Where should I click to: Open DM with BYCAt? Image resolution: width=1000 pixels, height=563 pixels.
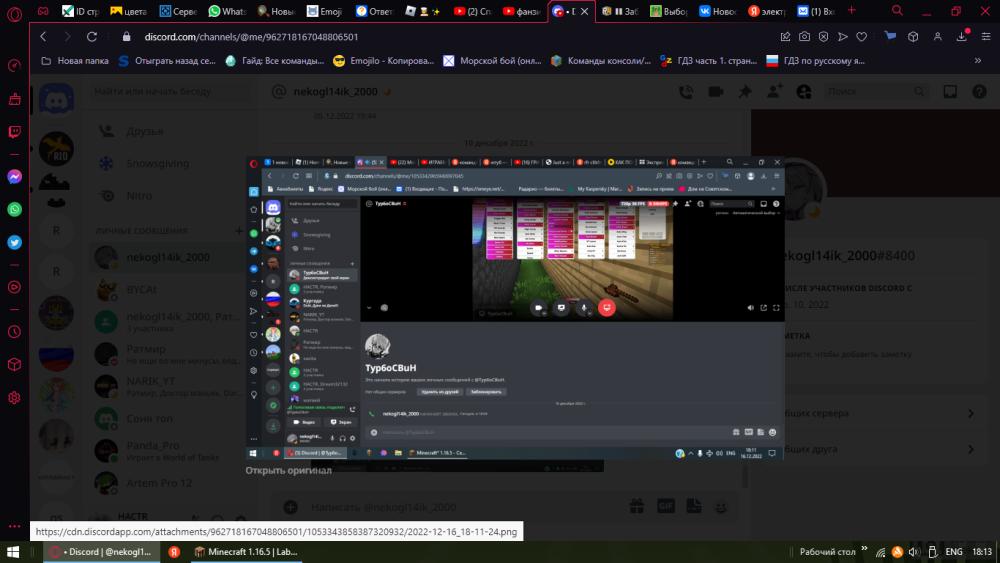(168, 289)
